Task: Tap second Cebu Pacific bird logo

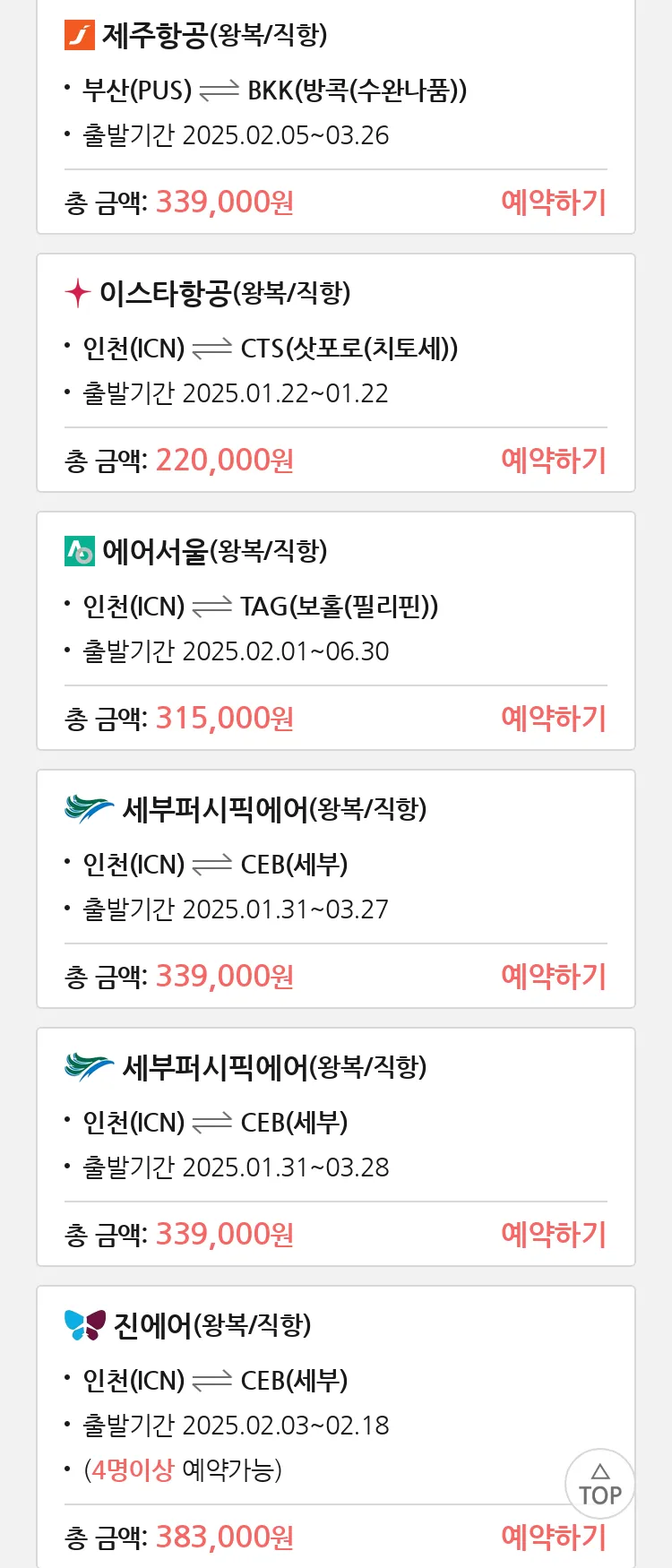Action: pyautogui.click(x=89, y=1067)
